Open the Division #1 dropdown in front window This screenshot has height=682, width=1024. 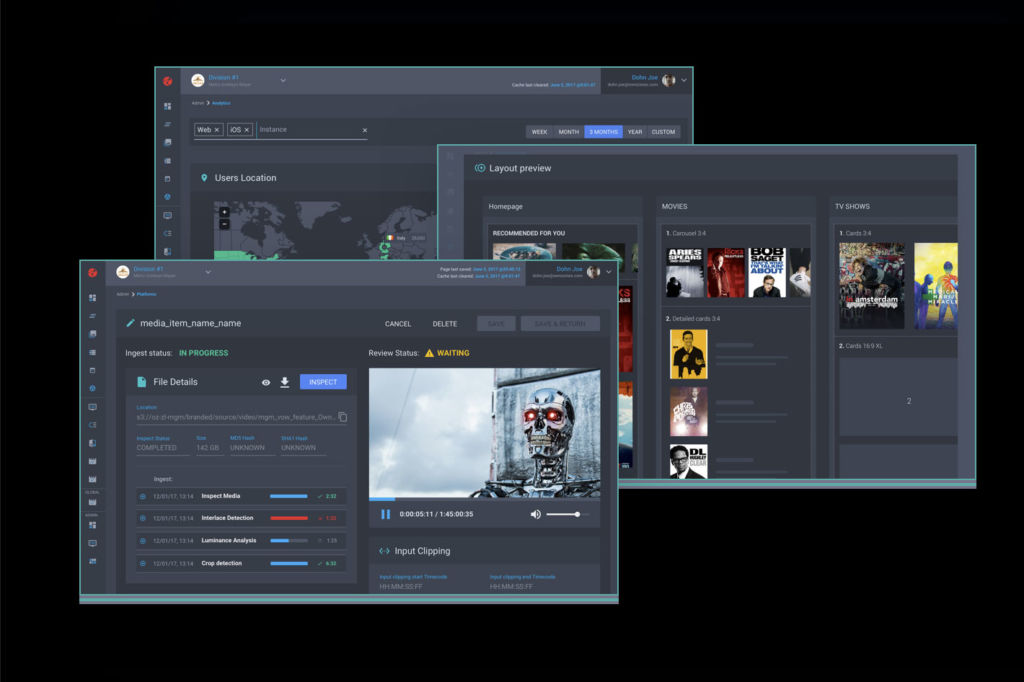click(208, 272)
